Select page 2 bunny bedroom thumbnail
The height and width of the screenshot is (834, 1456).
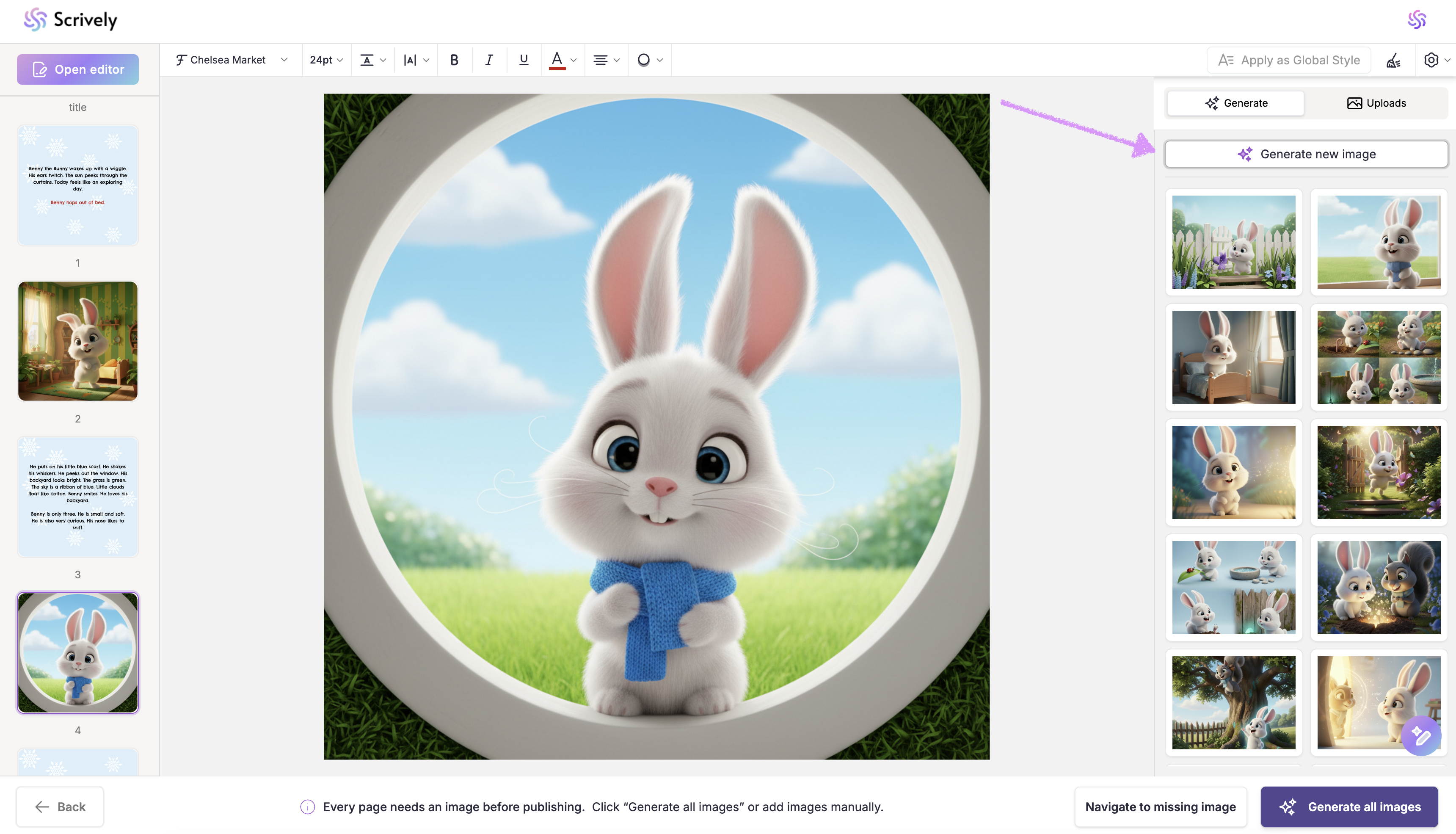pyautogui.click(x=78, y=341)
